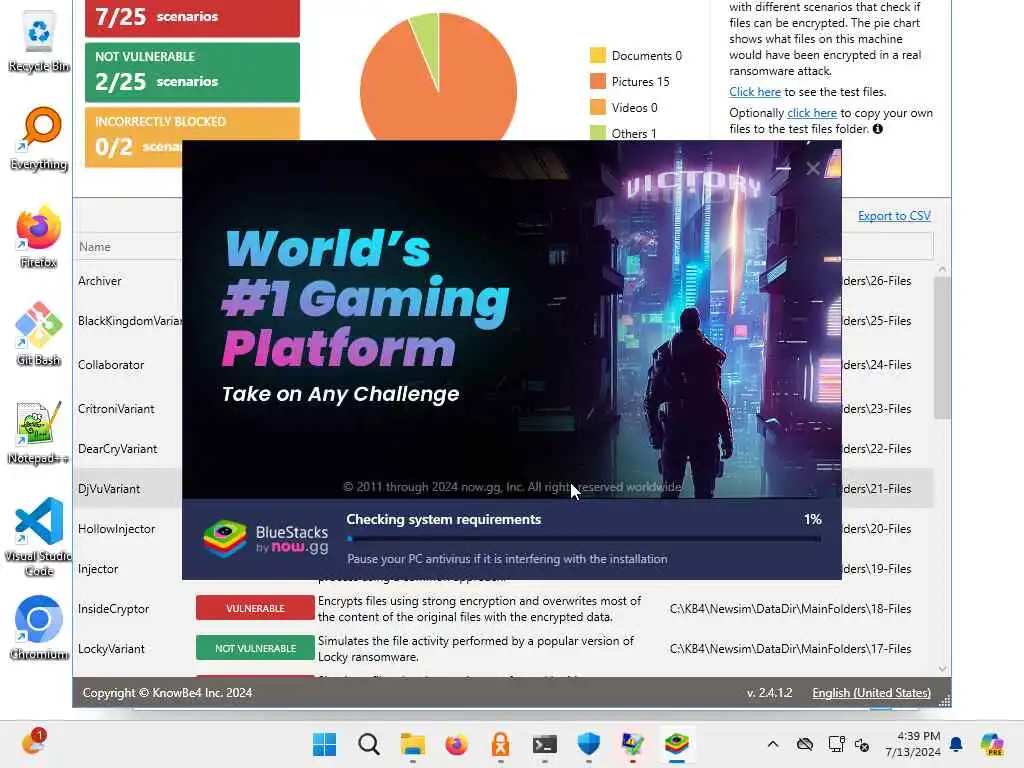Click the Pictures legend color swatch

[x=598, y=81]
